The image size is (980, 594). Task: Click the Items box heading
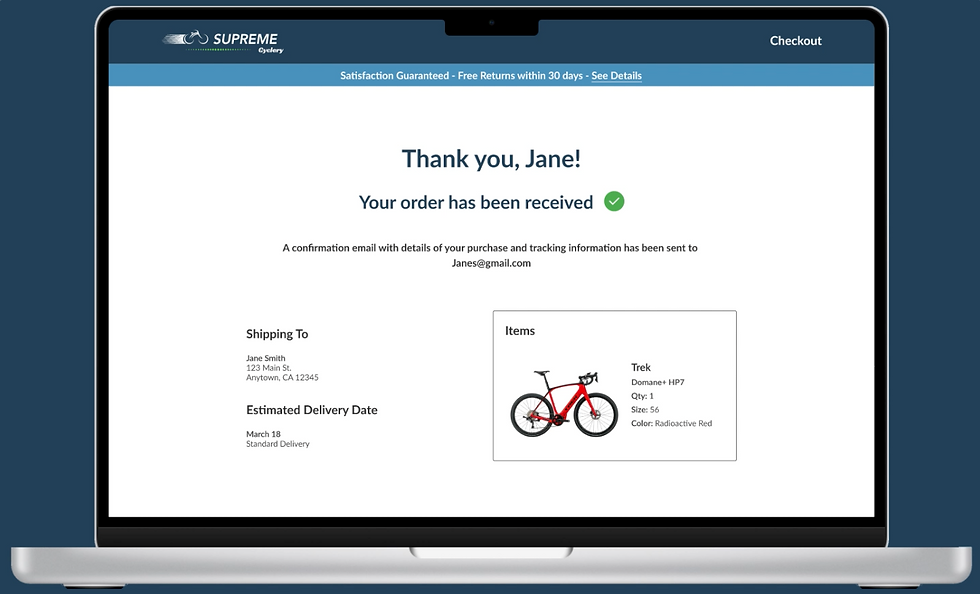pyautogui.click(x=520, y=331)
